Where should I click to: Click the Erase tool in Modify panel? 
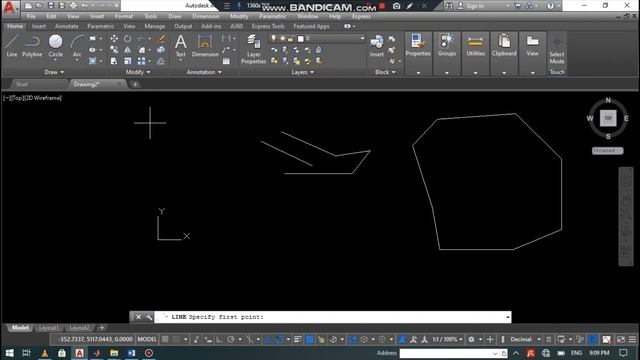161,39
